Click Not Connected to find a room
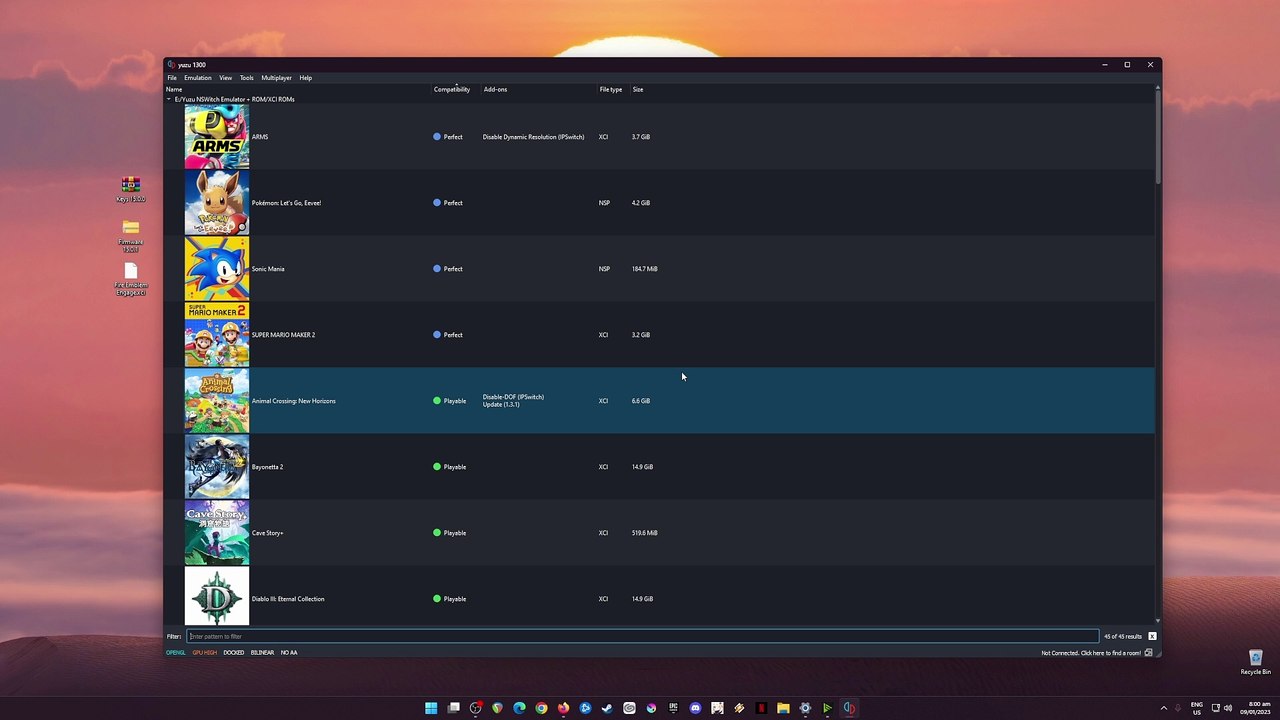1280x720 pixels. point(1091,653)
